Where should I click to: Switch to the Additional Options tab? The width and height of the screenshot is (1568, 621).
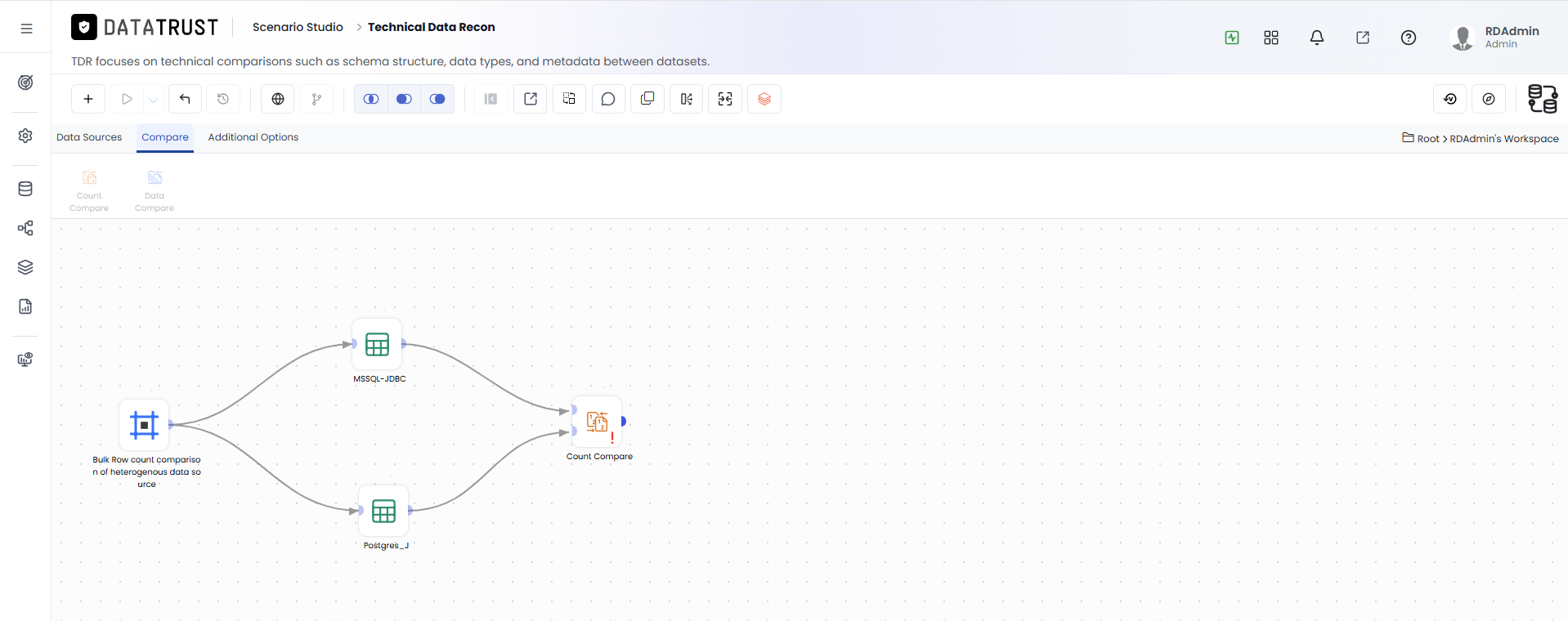click(x=253, y=137)
